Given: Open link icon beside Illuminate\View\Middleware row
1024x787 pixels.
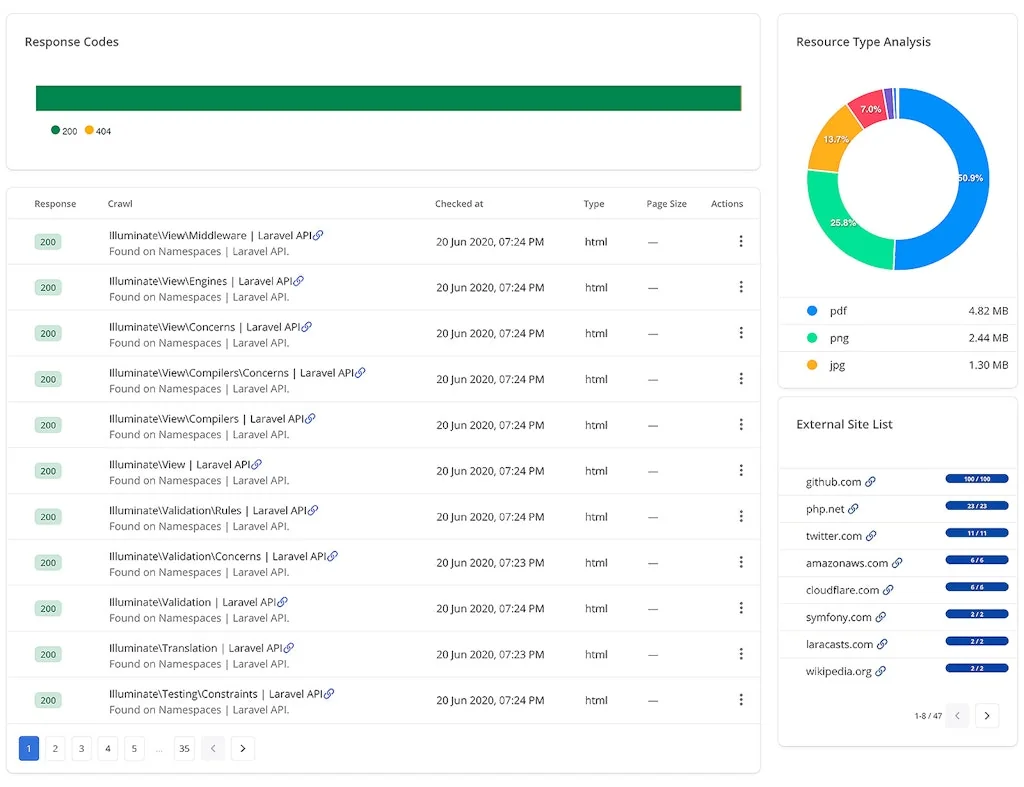Looking at the screenshot, I should tap(319, 236).
